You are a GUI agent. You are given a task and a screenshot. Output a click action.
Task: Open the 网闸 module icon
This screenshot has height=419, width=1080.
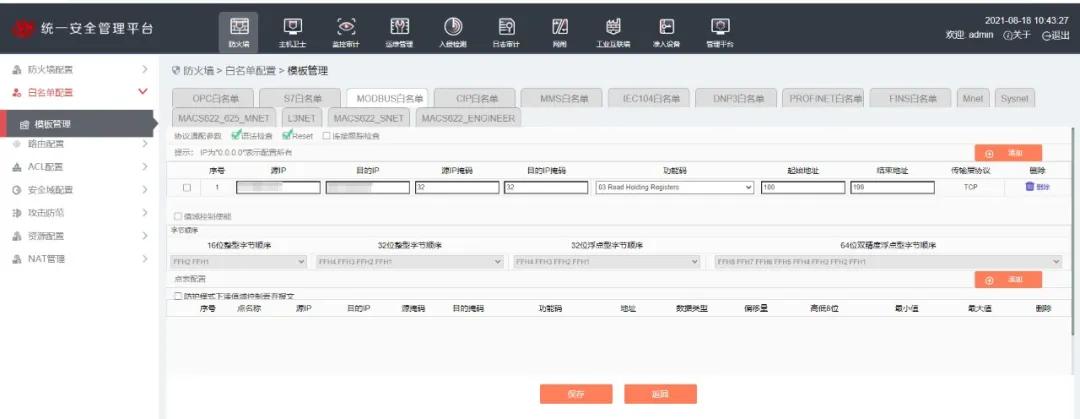pos(560,27)
